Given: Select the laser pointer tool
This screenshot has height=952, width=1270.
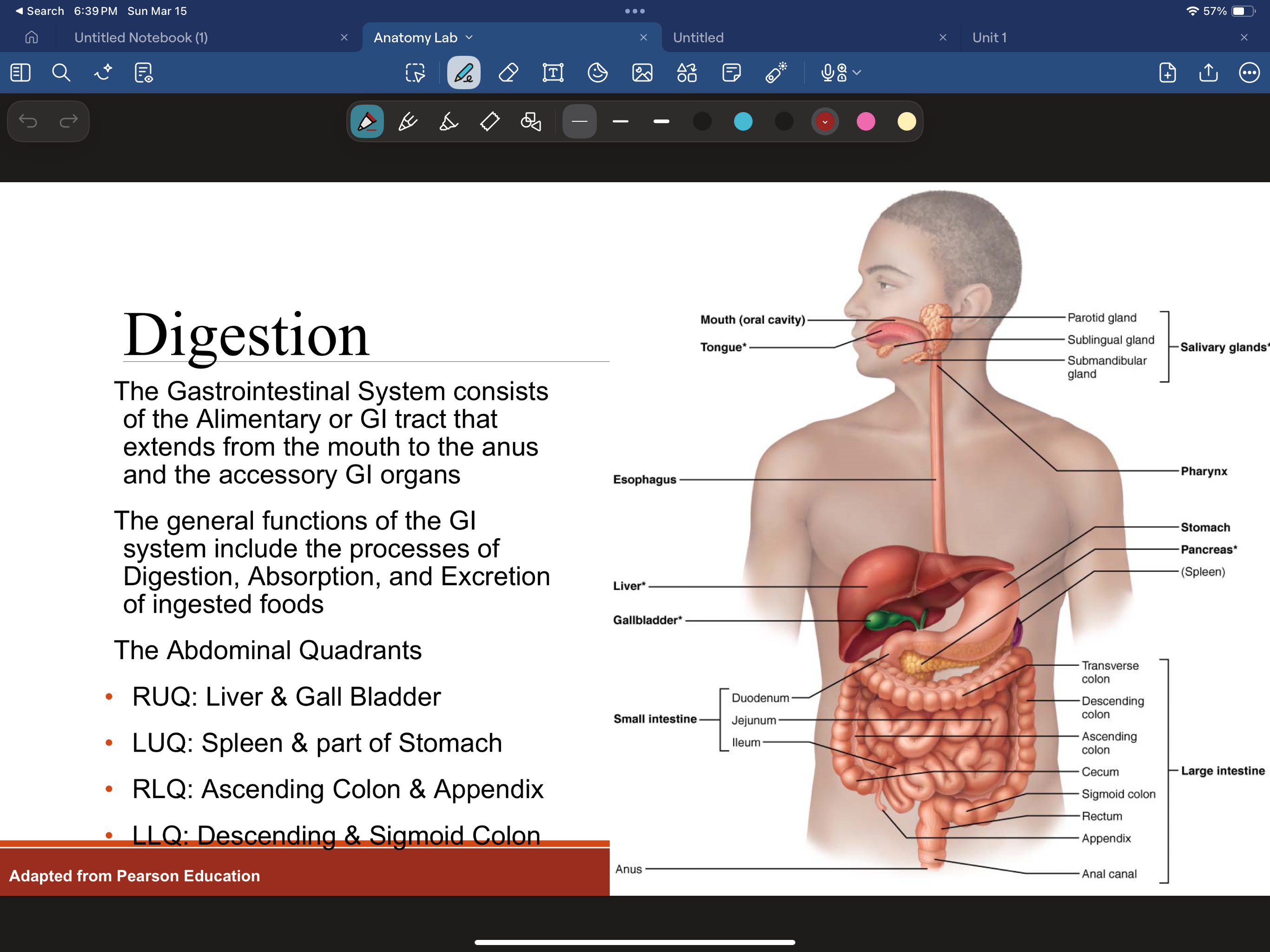Looking at the screenshot, I should click(776, 73).
